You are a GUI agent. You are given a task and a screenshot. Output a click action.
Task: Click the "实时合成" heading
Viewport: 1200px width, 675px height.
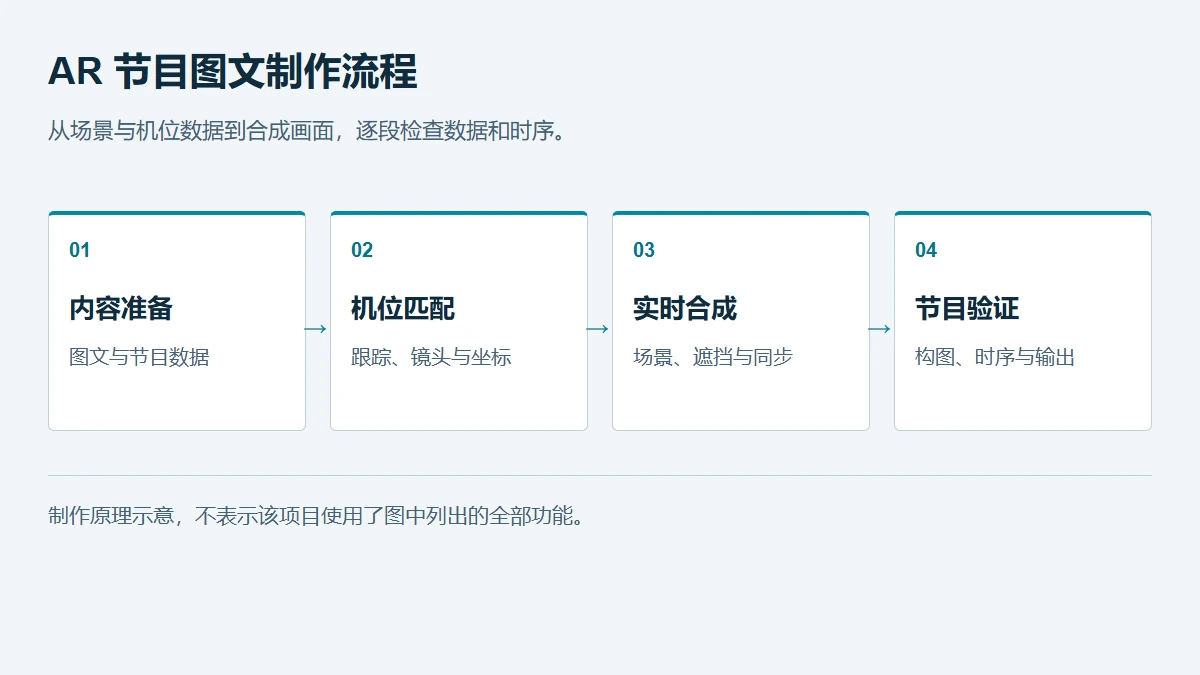coord(685,308)
